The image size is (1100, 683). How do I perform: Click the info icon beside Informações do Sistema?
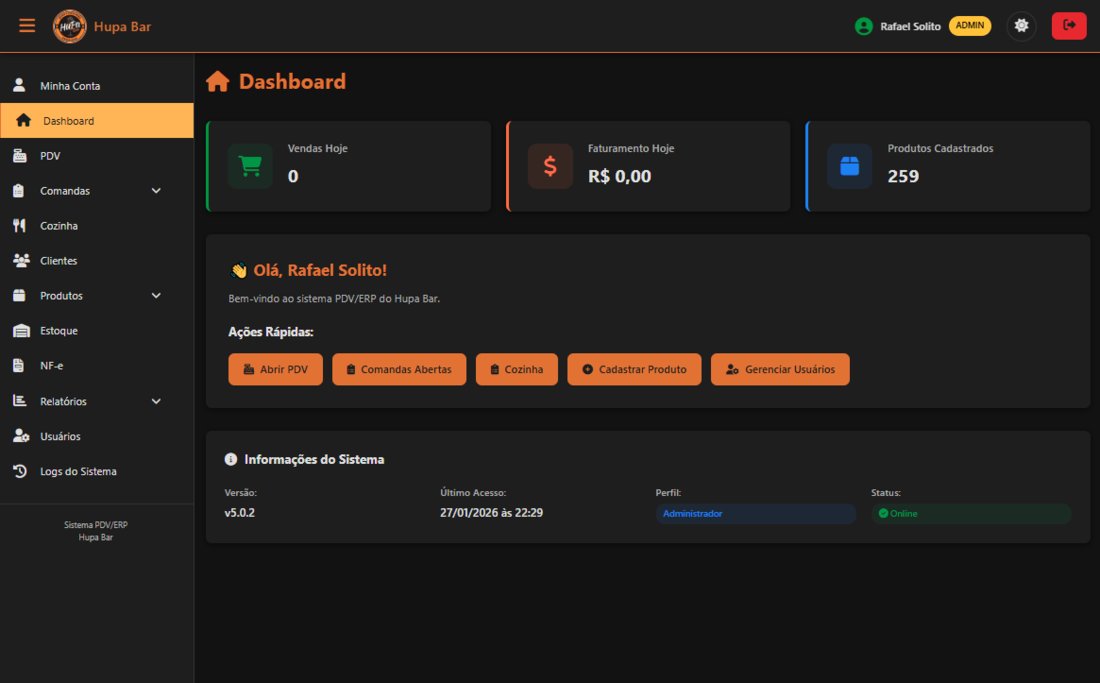coord(230,459)
